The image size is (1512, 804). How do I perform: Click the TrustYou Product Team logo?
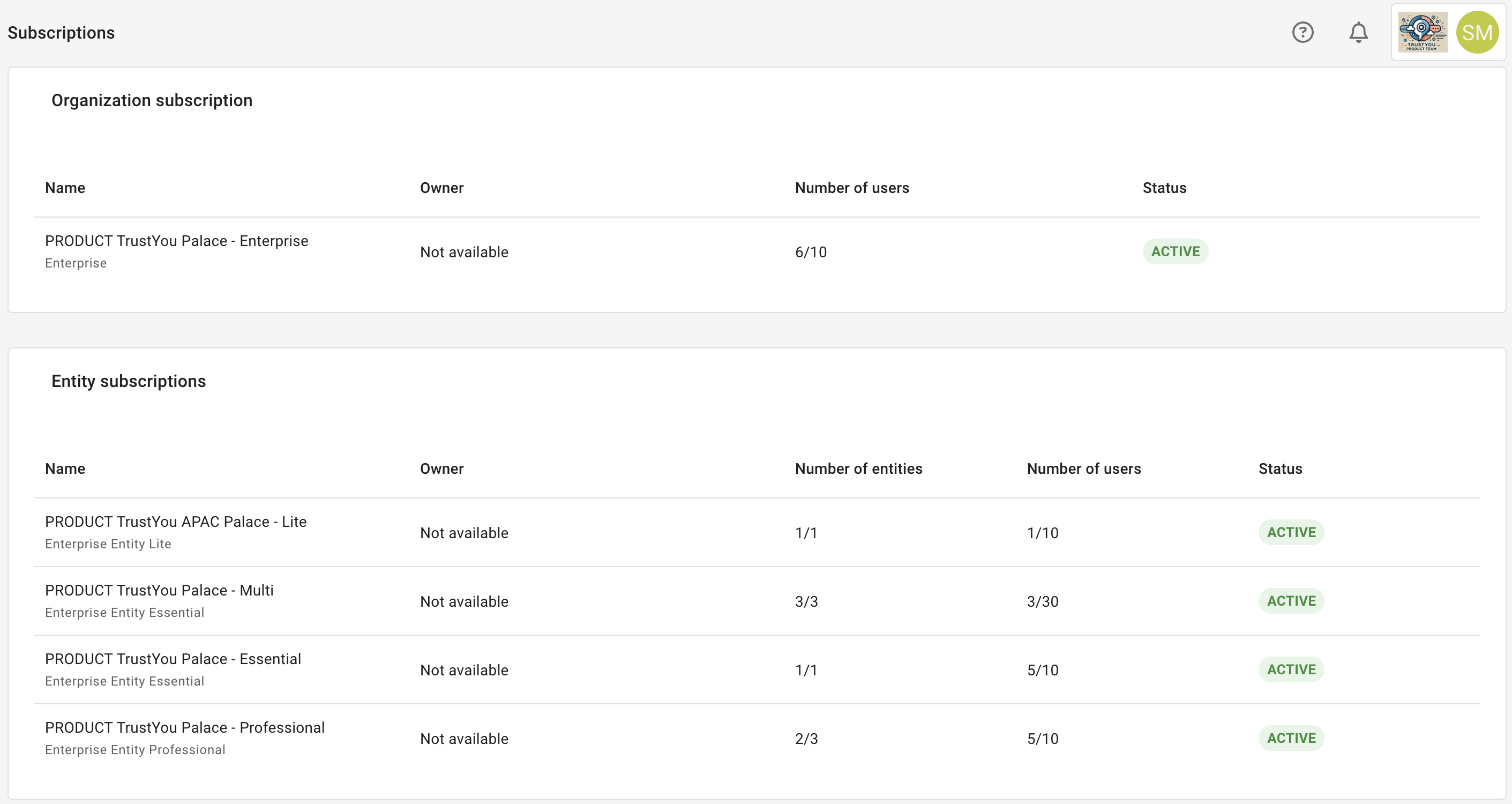coord(1422,32)
